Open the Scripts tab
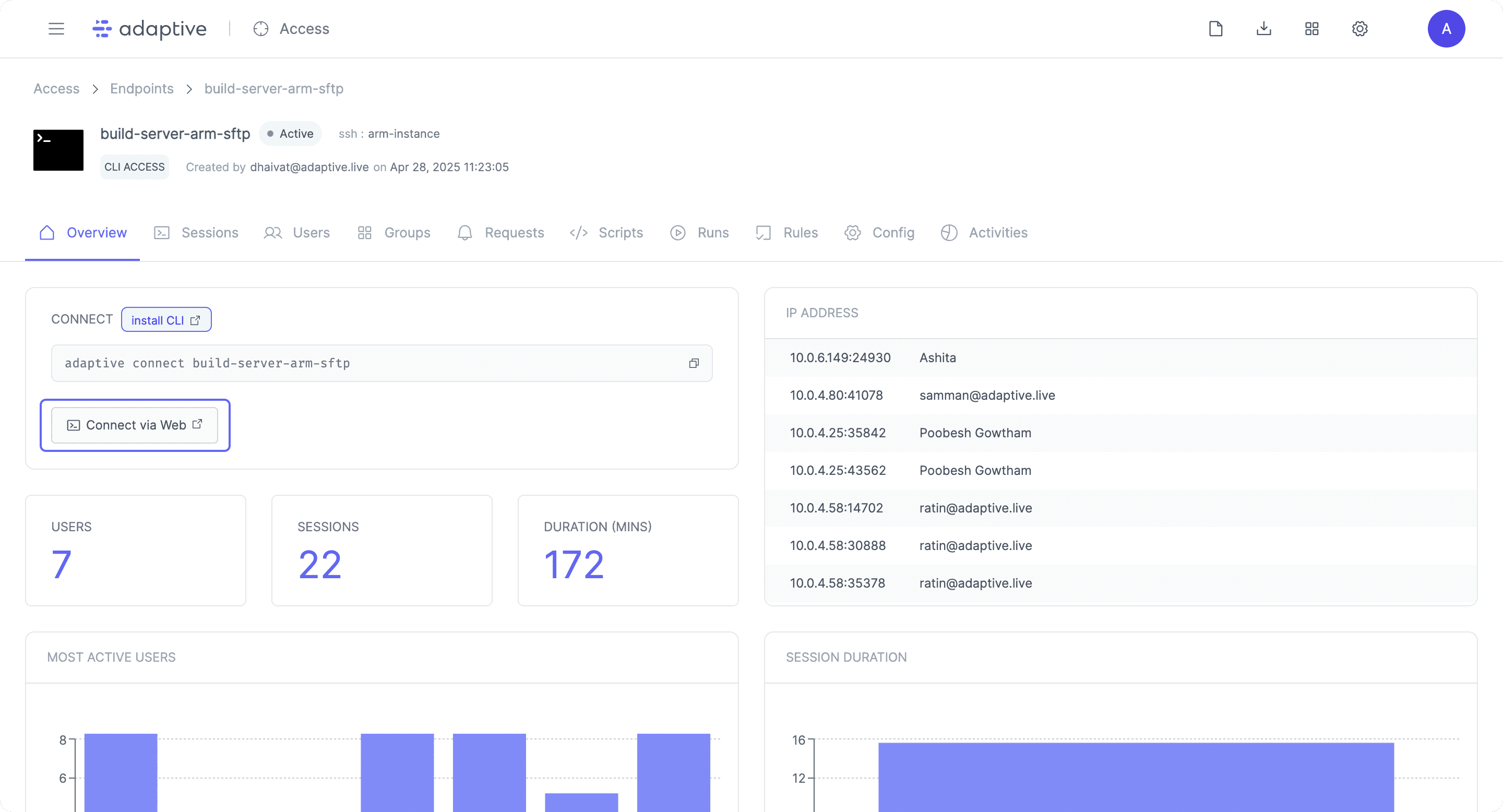1503x812 pixels. coord(607,233)
